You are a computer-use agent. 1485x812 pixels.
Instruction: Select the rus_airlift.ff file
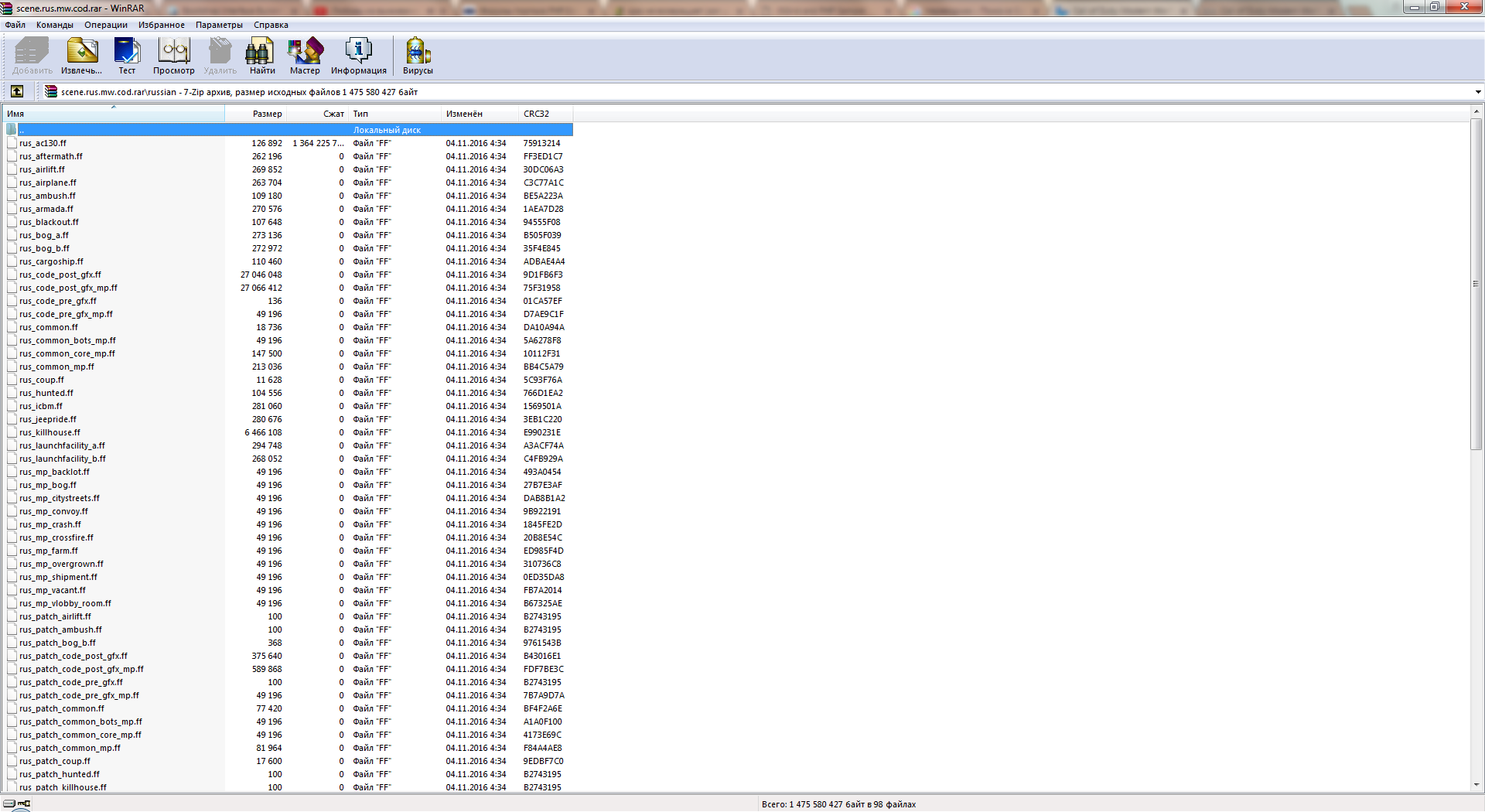(x=43, y=169)
